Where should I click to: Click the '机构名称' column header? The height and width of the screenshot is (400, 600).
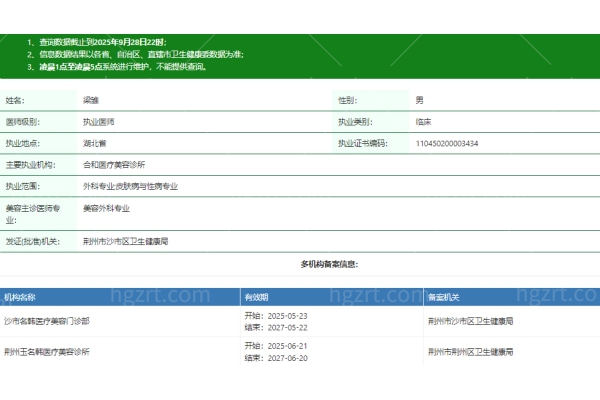[20, 297]
